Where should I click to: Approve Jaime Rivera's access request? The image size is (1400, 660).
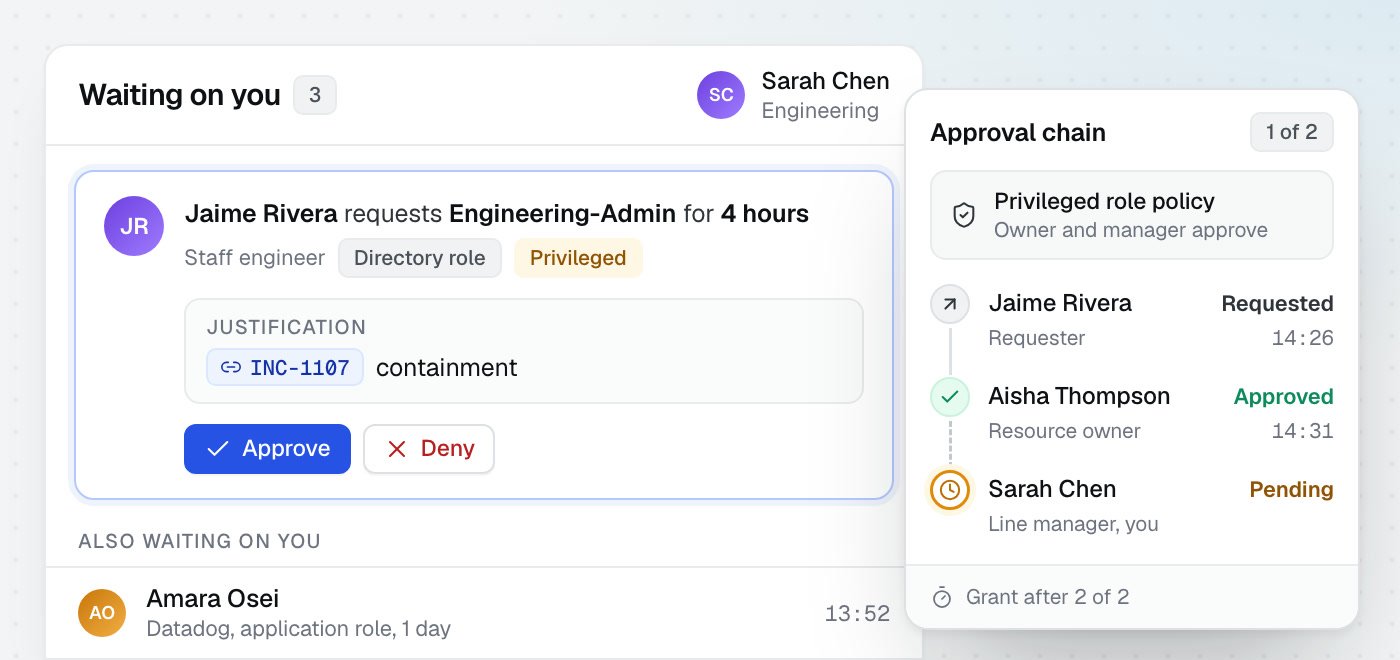pyautogui.click(x=267, y=449)
